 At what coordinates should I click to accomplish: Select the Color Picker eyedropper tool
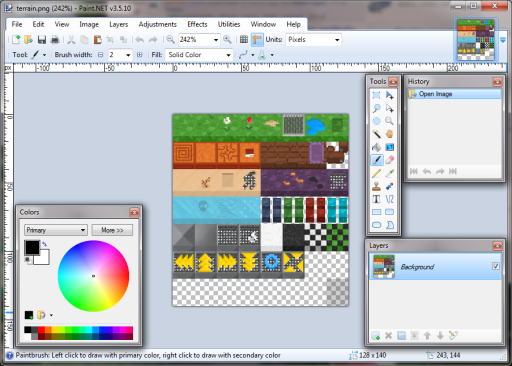pos(389,173)
